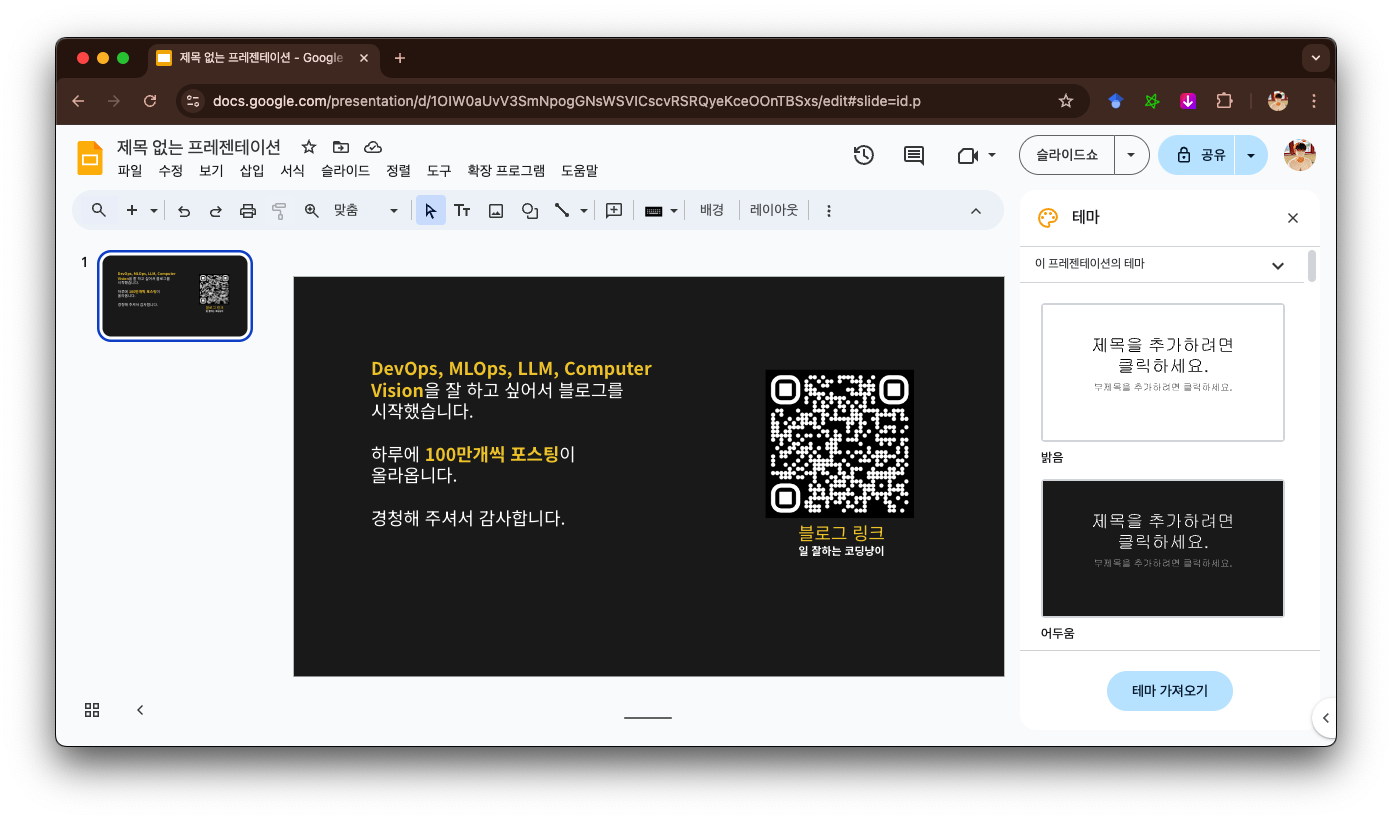
Task: Click the QR code image on slide
Action: (x=840, y=444)
